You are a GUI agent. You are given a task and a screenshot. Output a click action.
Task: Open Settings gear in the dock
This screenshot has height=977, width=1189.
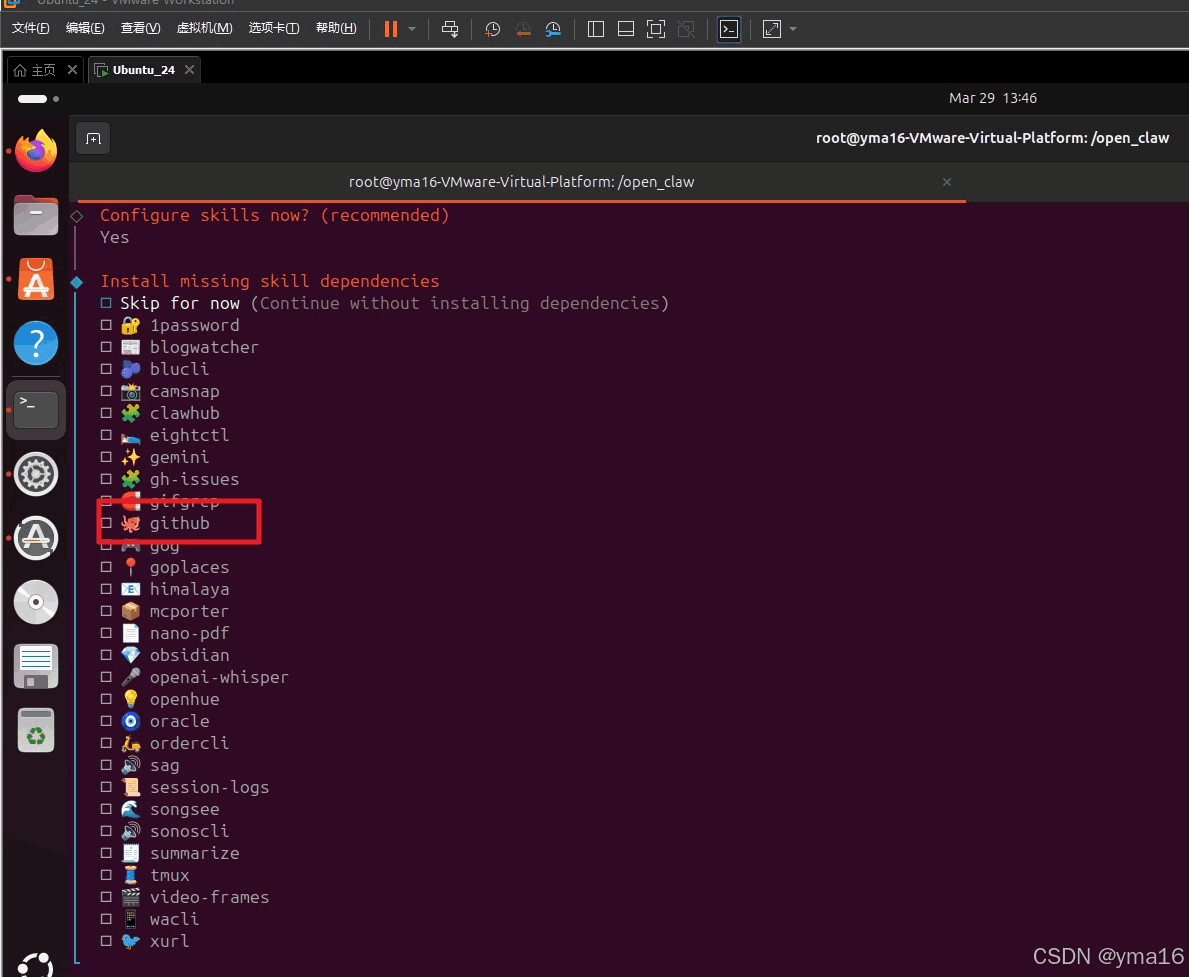(36, 474)
